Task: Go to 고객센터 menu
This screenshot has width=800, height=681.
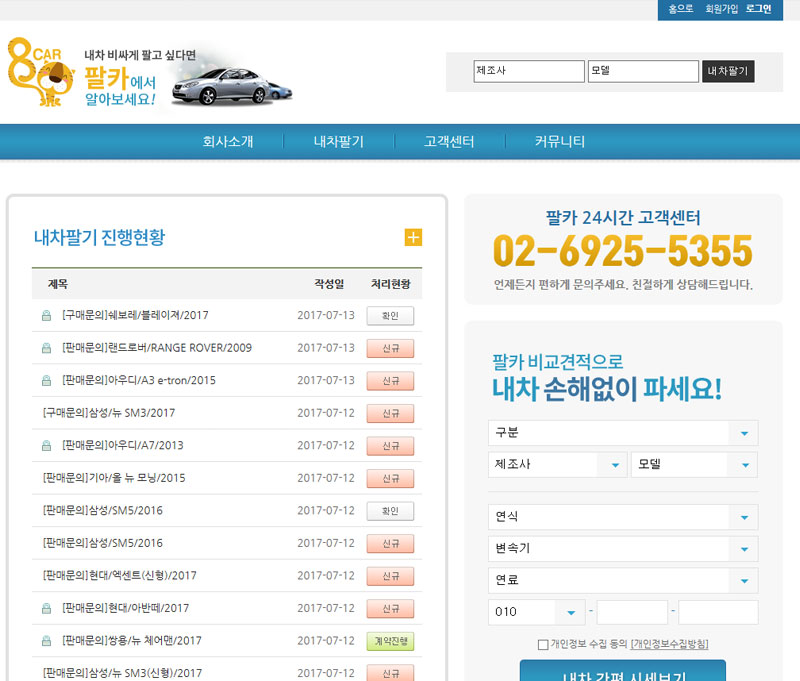Action: 449,141
